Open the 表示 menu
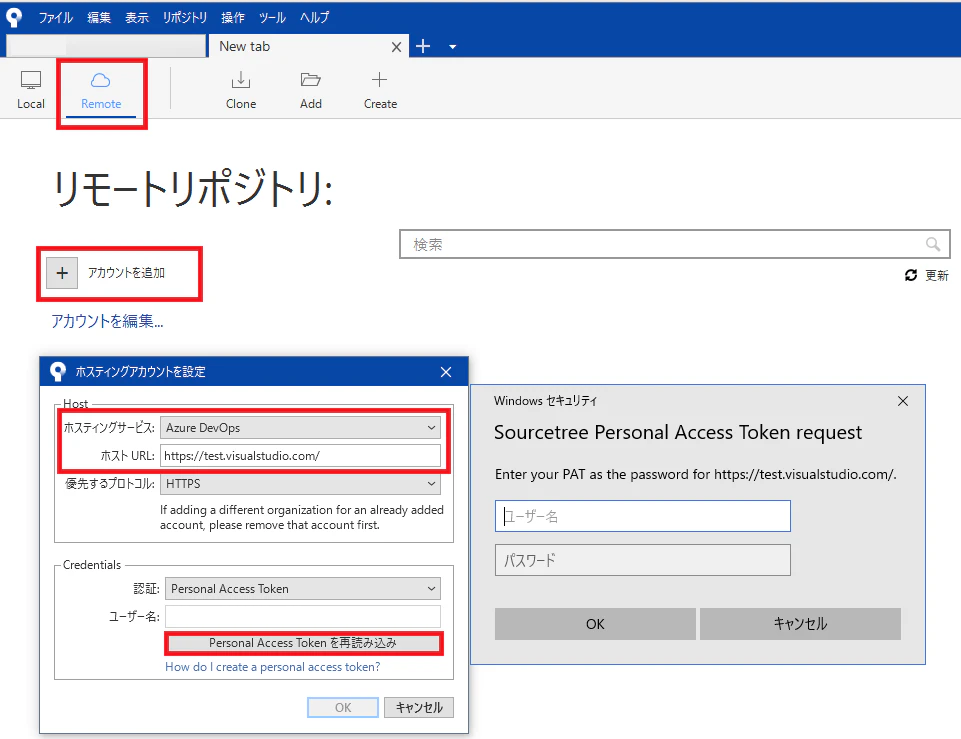 pyautogui.click(x=137, y=17)
